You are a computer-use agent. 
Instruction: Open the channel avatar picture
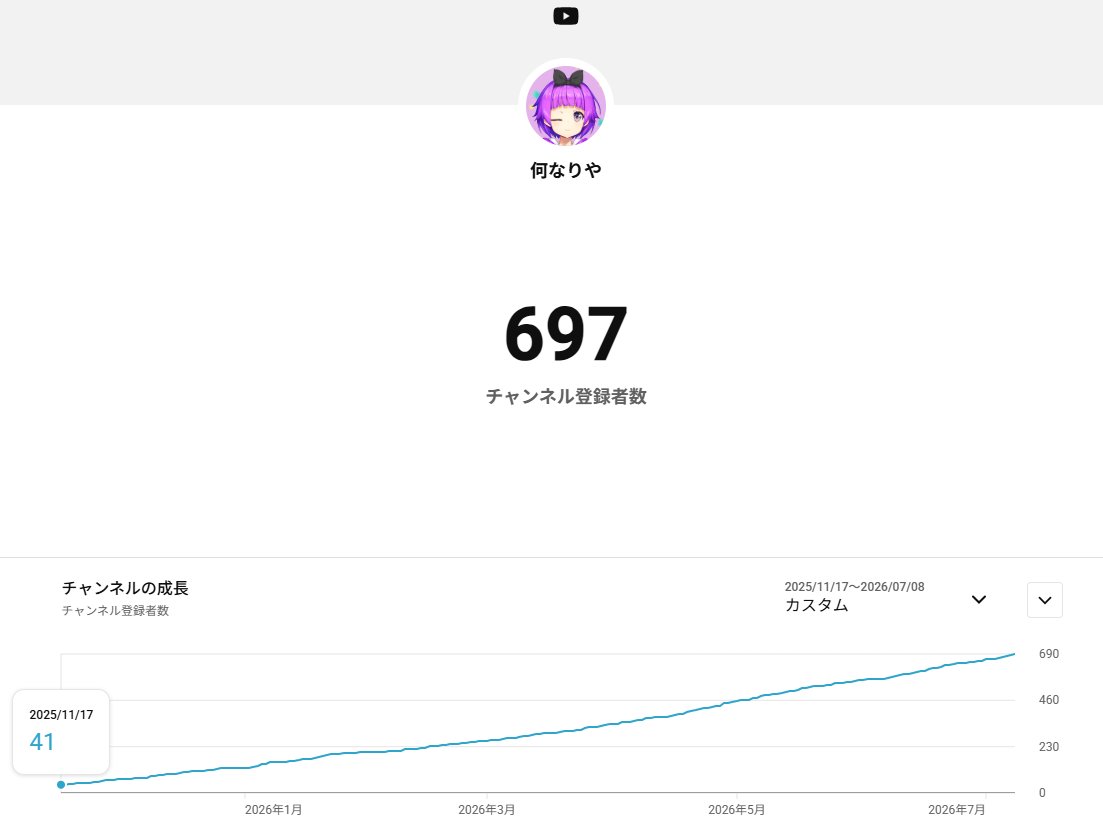pos(566,106)
